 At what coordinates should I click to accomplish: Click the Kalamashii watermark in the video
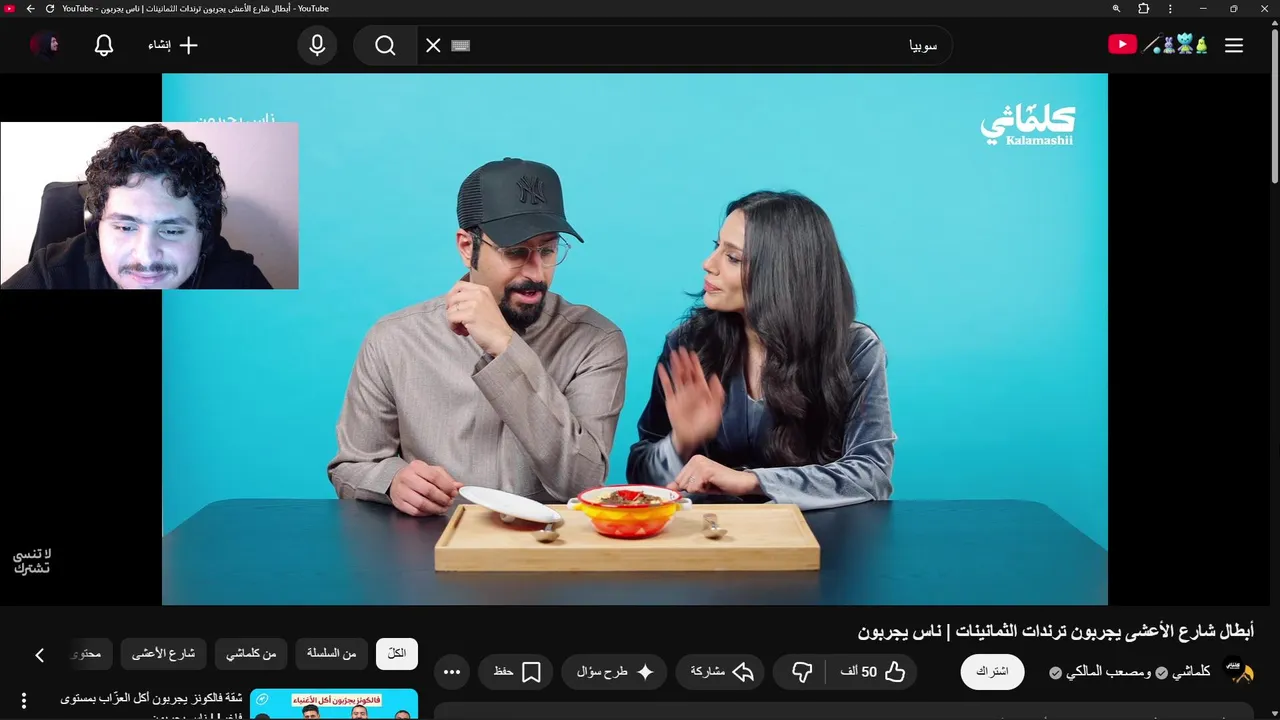pyautogui.click(x=1027, y=125)
